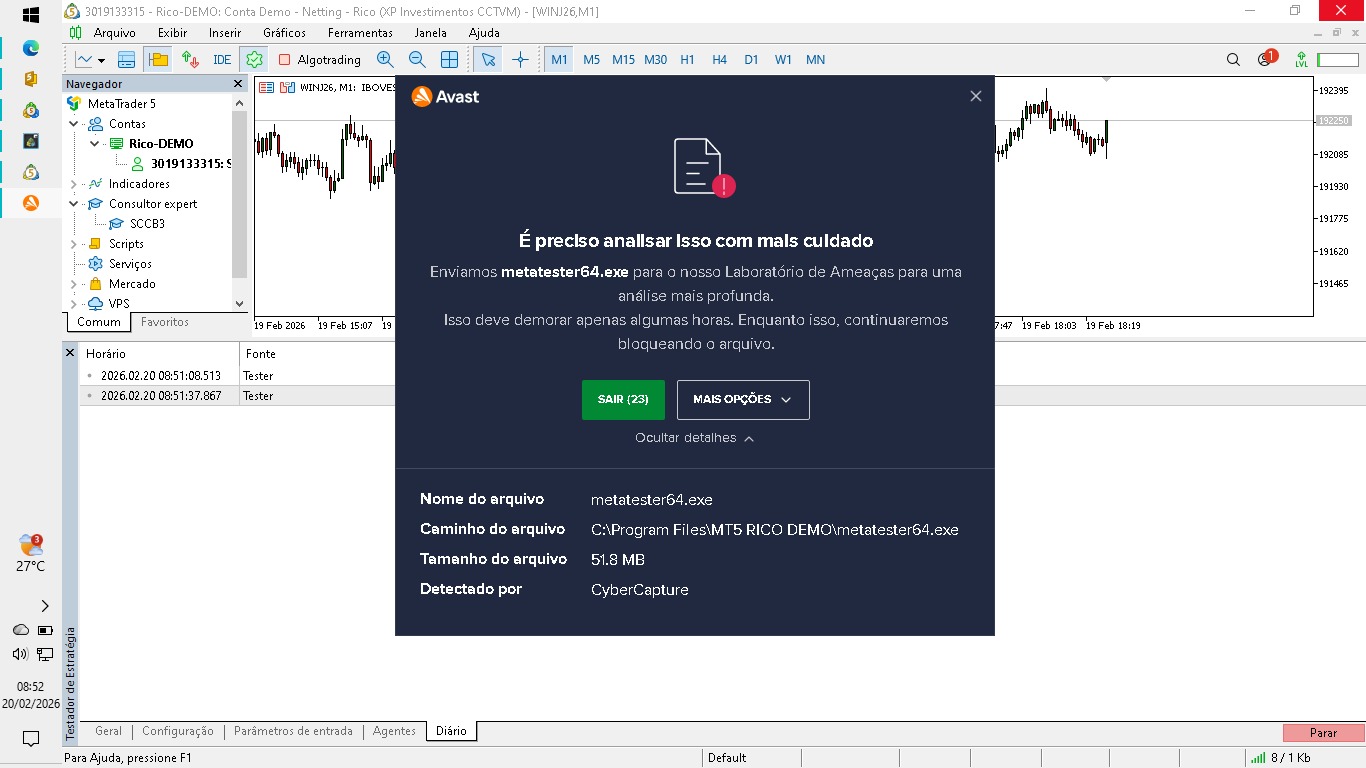This screenshot has height=768, width=1366.
Task: Toggle the Algotrading button
Action: [320, 59]
